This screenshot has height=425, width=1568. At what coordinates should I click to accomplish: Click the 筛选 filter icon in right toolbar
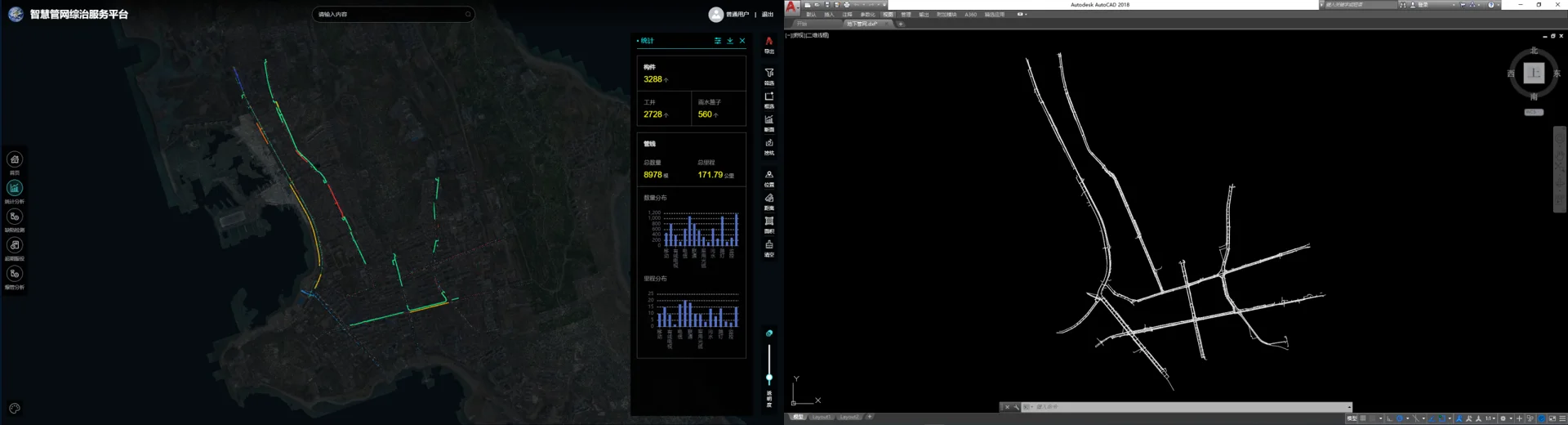tap(768, 73)
